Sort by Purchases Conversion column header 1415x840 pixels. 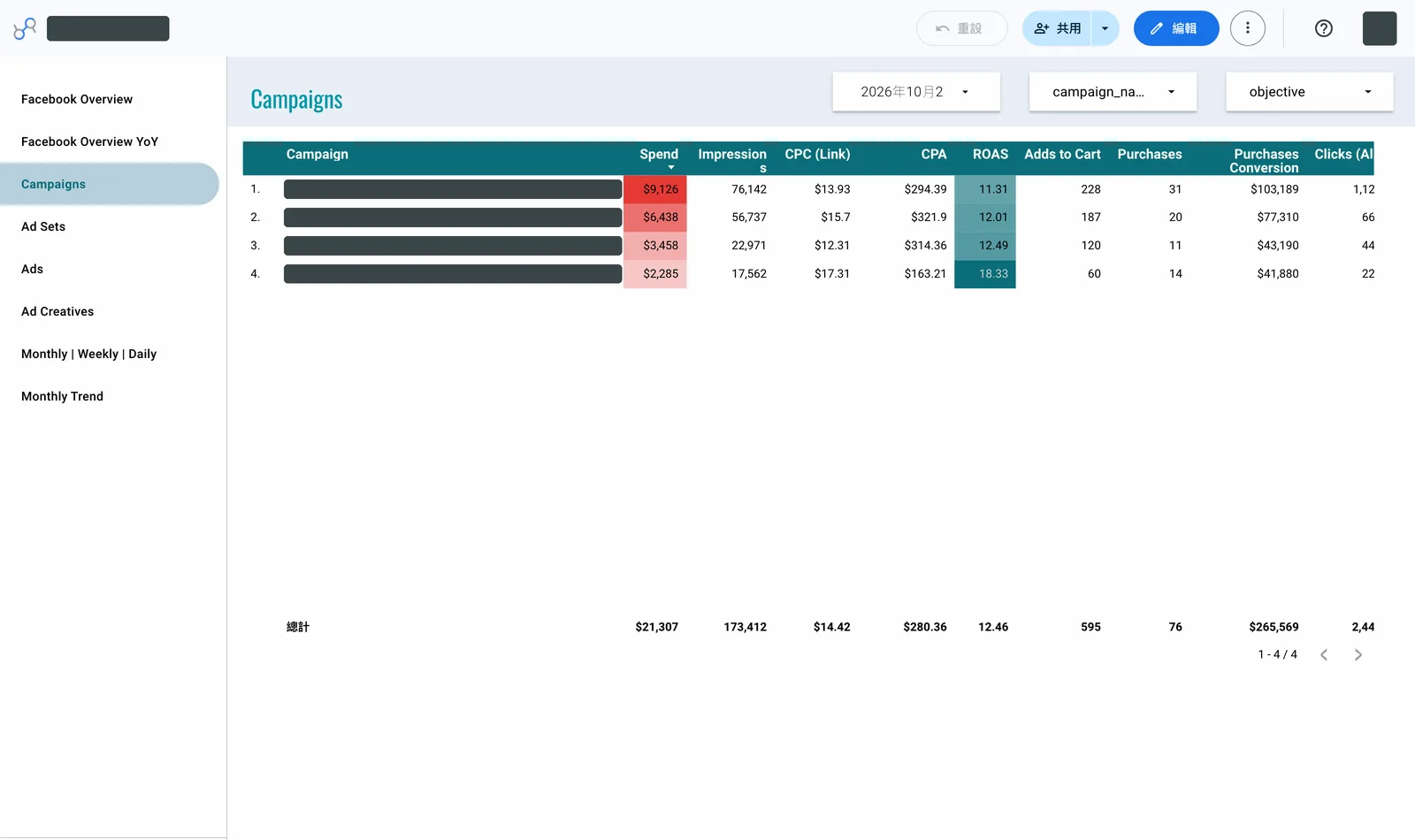pyautogui.click(x=1265, y=160)
